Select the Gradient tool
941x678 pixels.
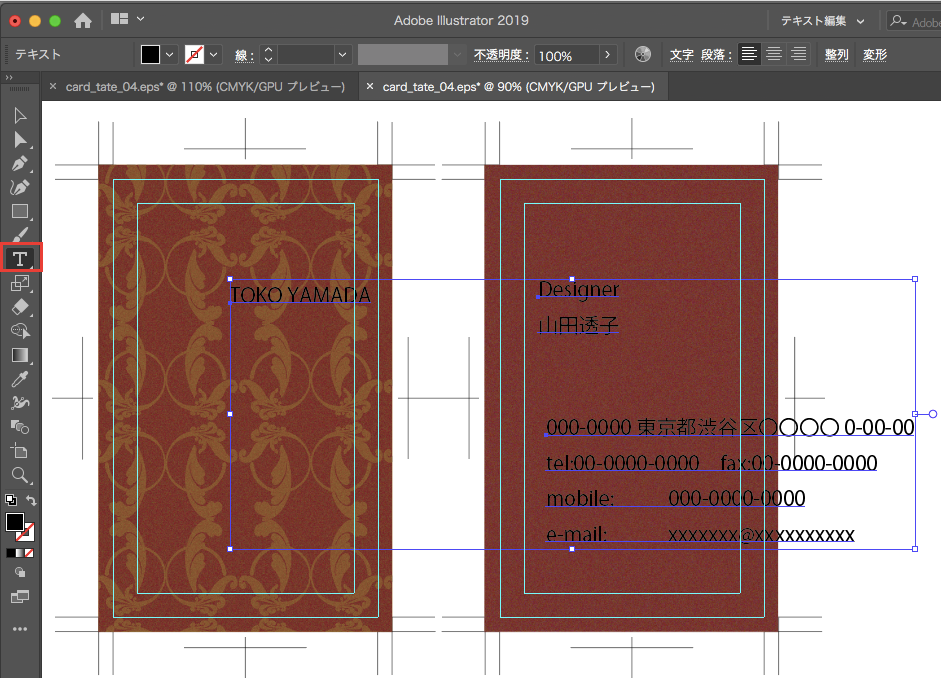click(20, 355)
